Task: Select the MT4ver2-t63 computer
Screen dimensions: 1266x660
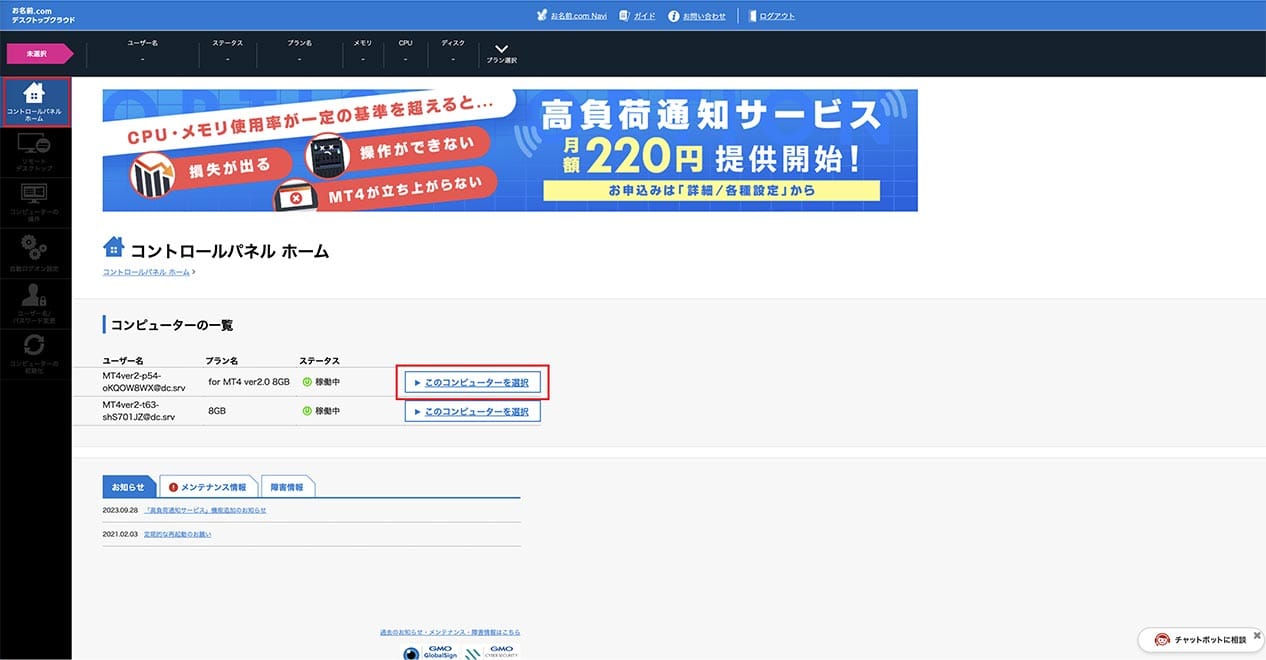Action: tap(473, 411)
